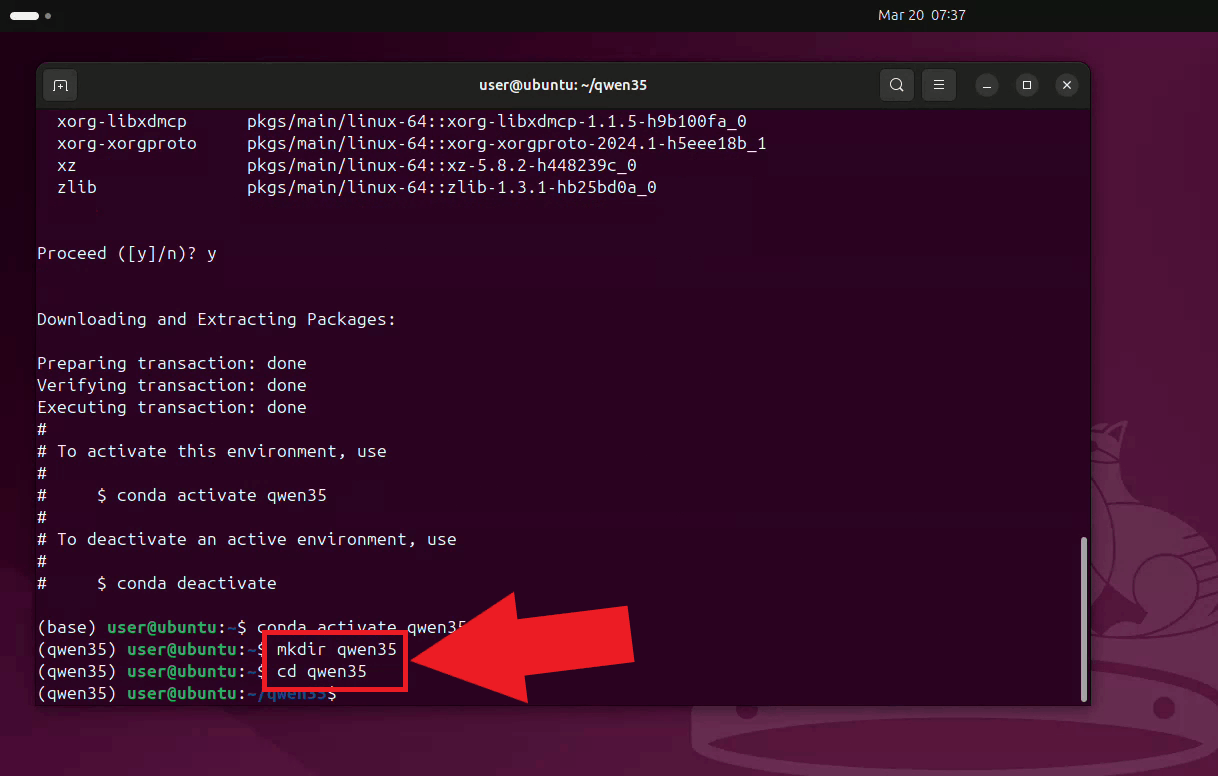Open the clock showing Mar 20 07:37
Screen dimensions: 1218x776
921,15
